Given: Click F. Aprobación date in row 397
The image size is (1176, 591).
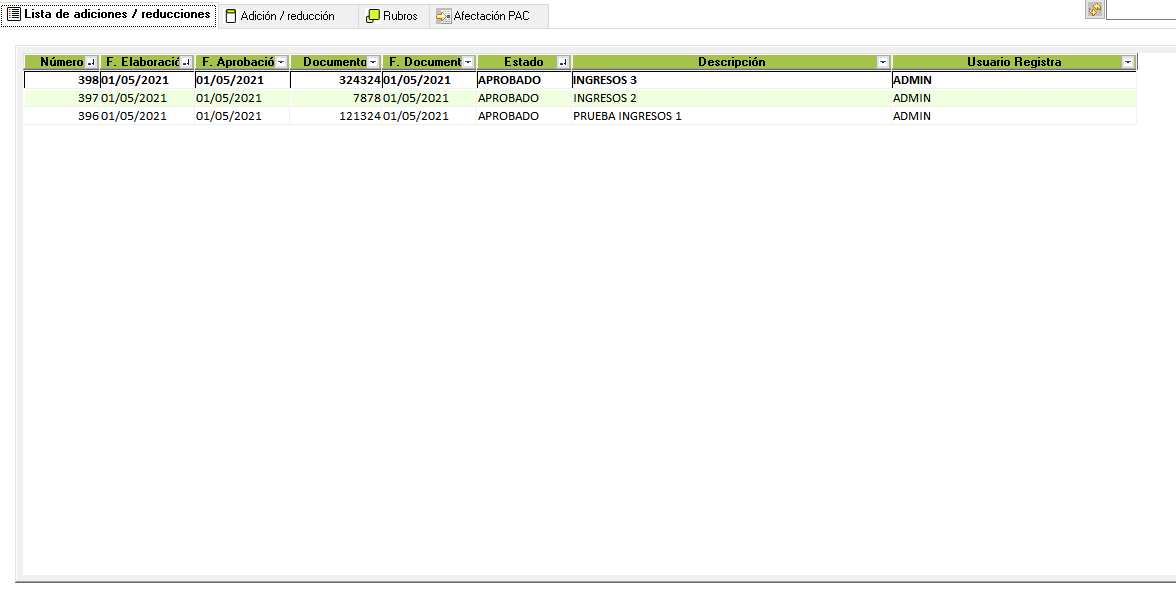Looking at the screenshot, I should coord(242,98).
